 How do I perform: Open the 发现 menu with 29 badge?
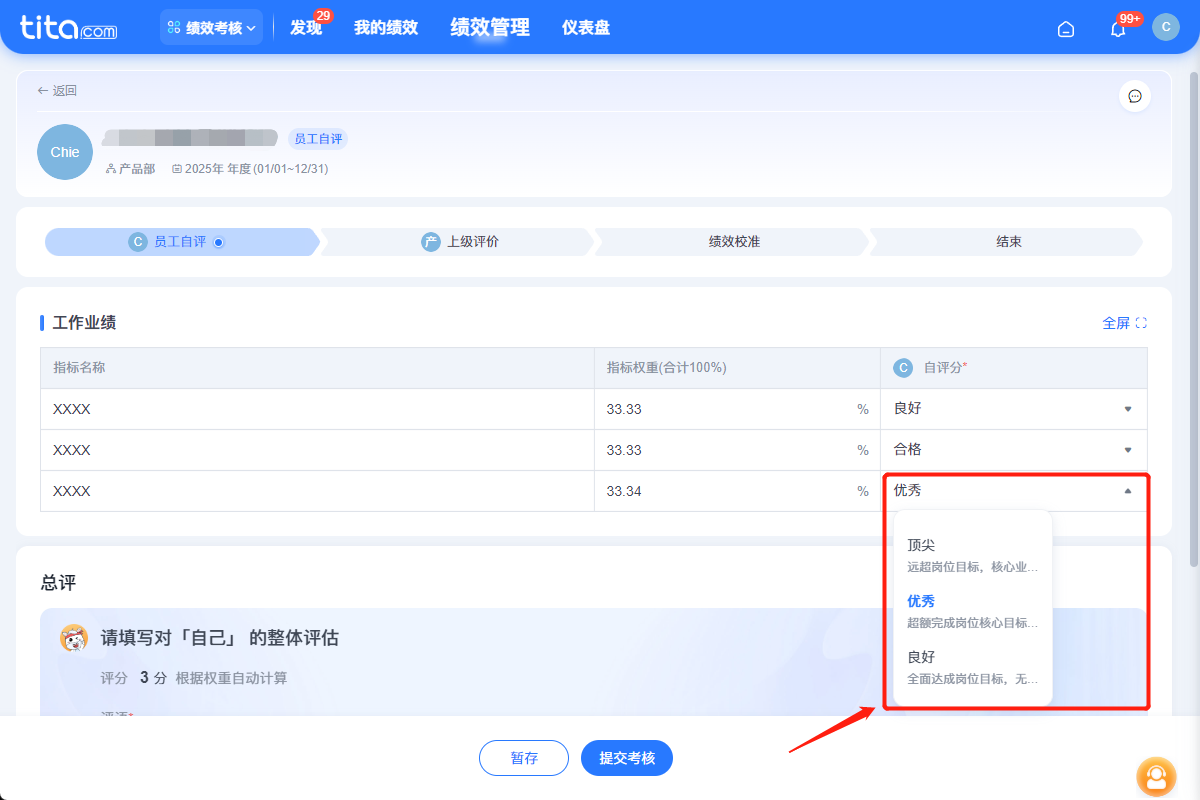click(x=305, y=27)
